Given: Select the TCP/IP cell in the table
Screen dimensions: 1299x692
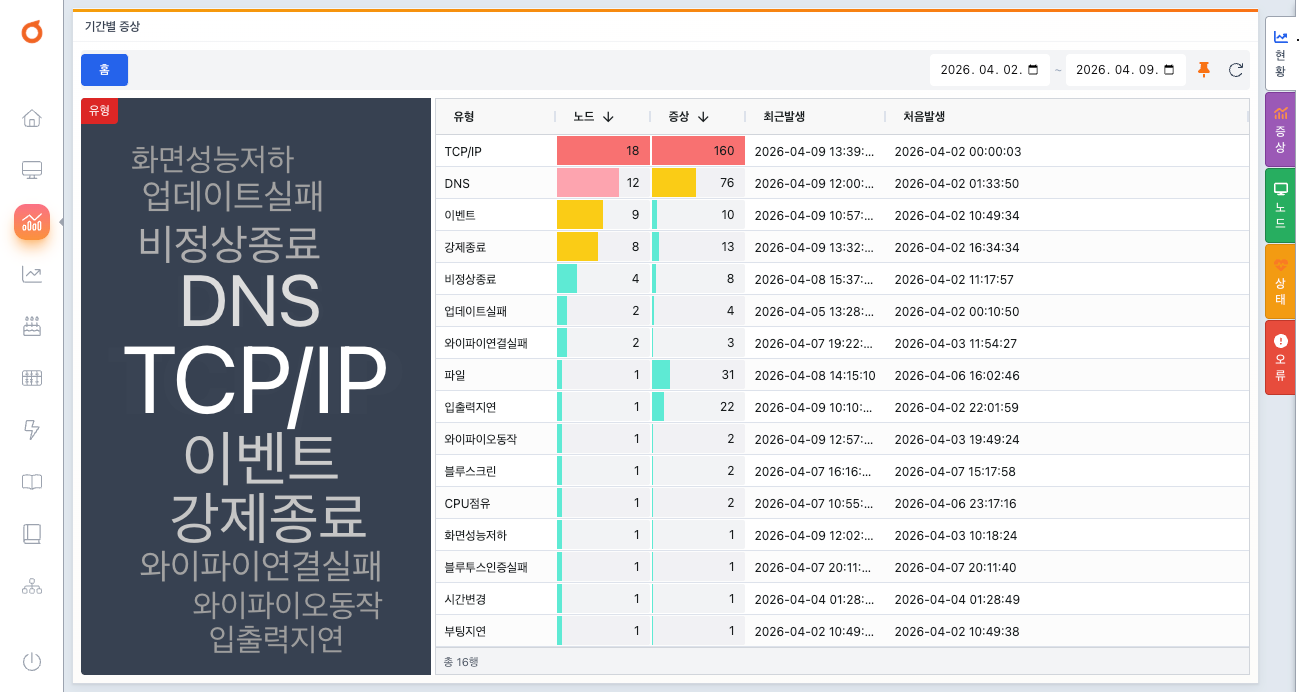Looking at the screenshot, I should (x=496, y=151).
